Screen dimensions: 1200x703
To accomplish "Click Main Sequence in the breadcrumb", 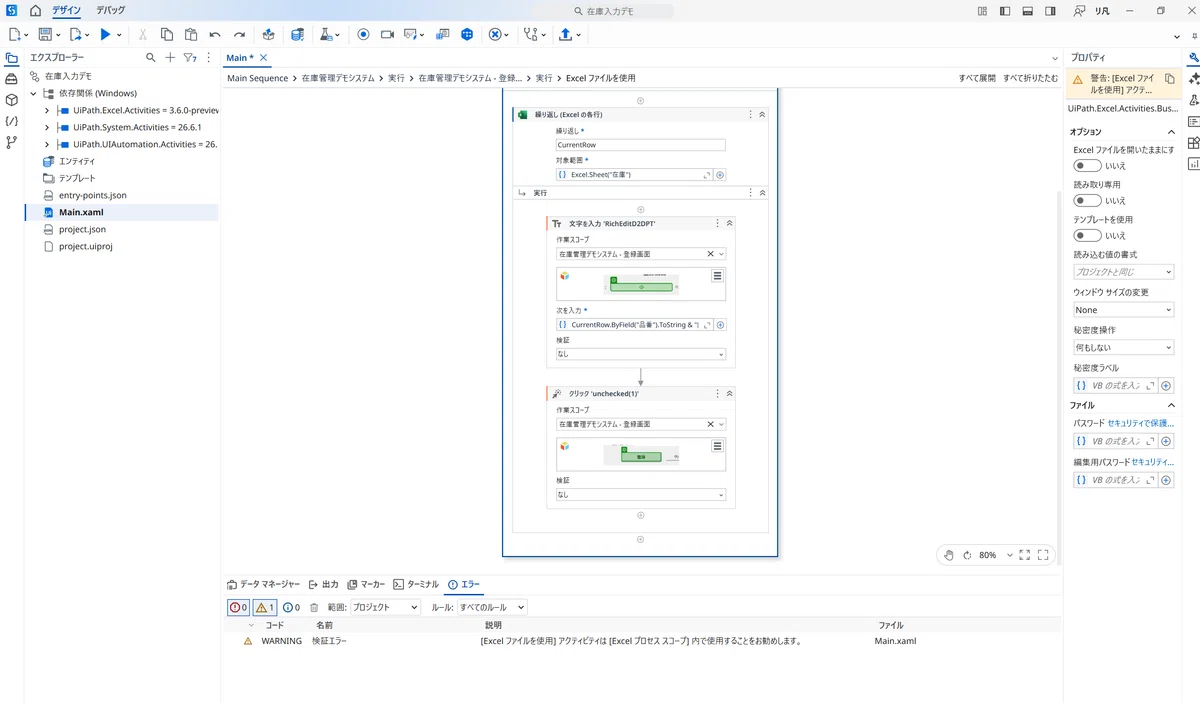I will [x=257, y=78].
